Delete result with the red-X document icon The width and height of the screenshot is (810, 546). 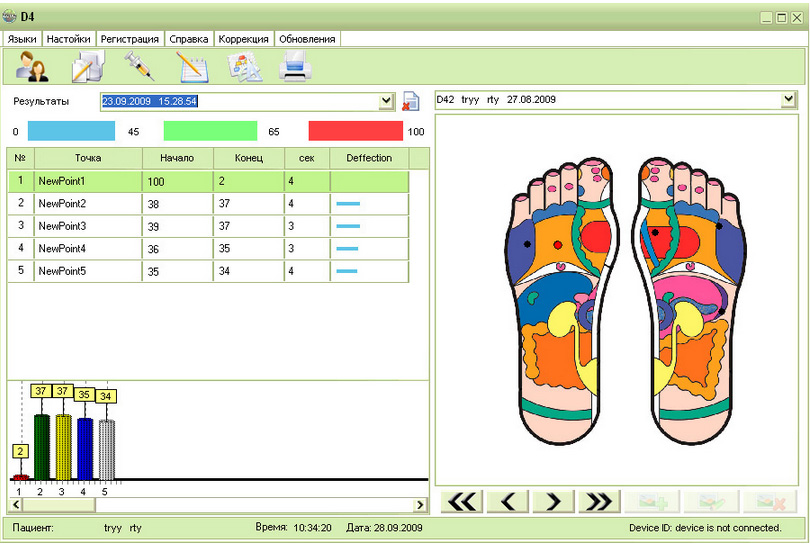coord(411,101)
